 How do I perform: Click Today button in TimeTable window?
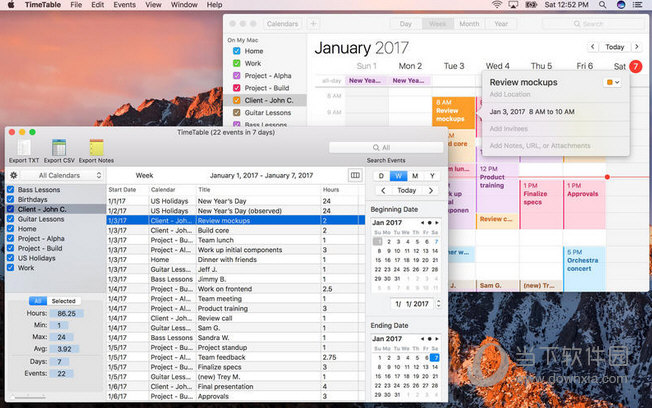(x=407, y=190)
